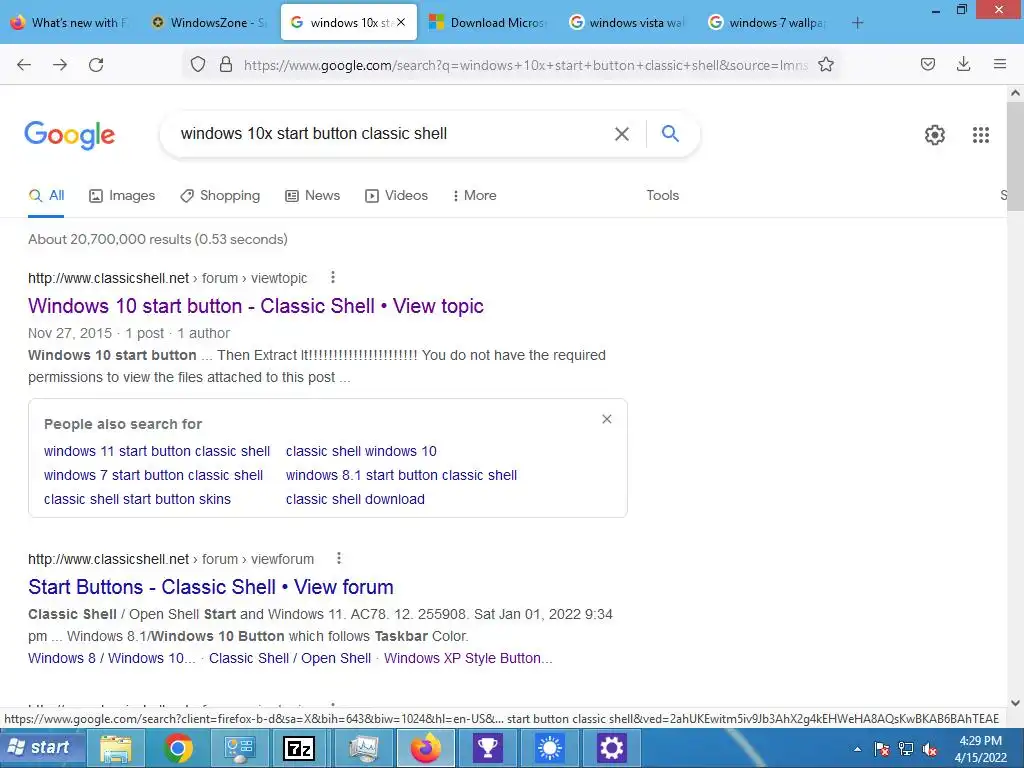Open Control Panel taskbar icon
The width and height of the screenshot is (1024, 768).
tap(240, 748)
